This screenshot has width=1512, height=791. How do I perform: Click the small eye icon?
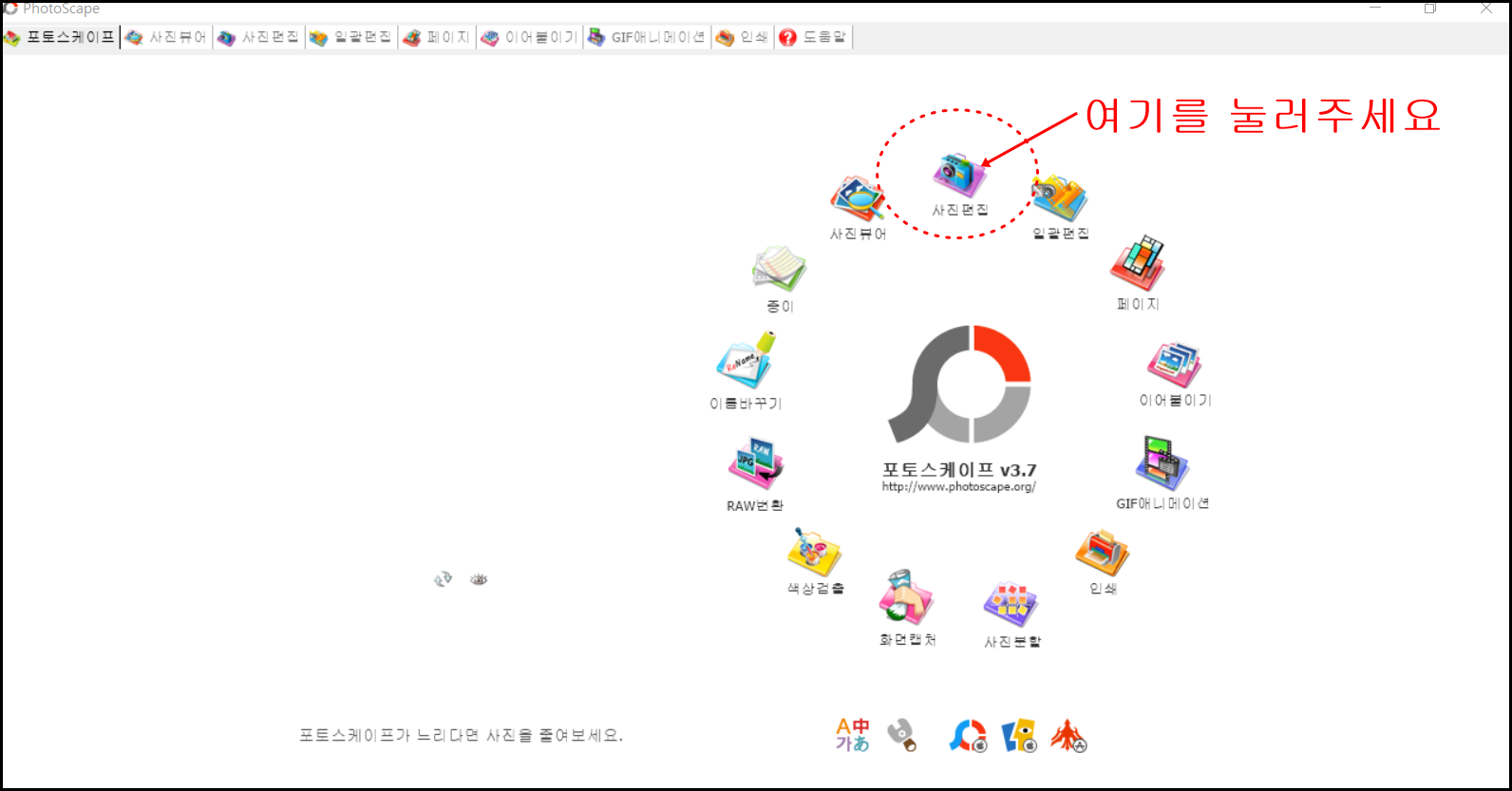pos(479,578)
